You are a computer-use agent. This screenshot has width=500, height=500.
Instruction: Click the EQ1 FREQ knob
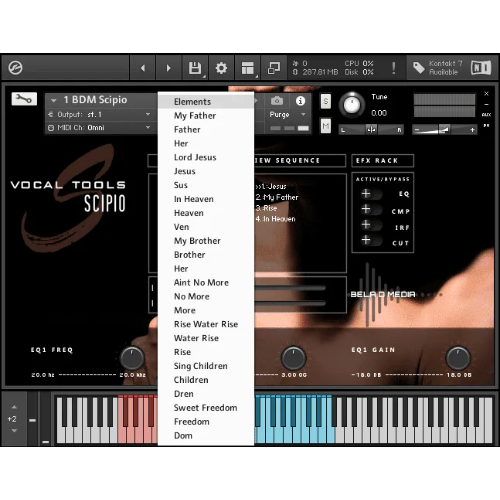132,358
